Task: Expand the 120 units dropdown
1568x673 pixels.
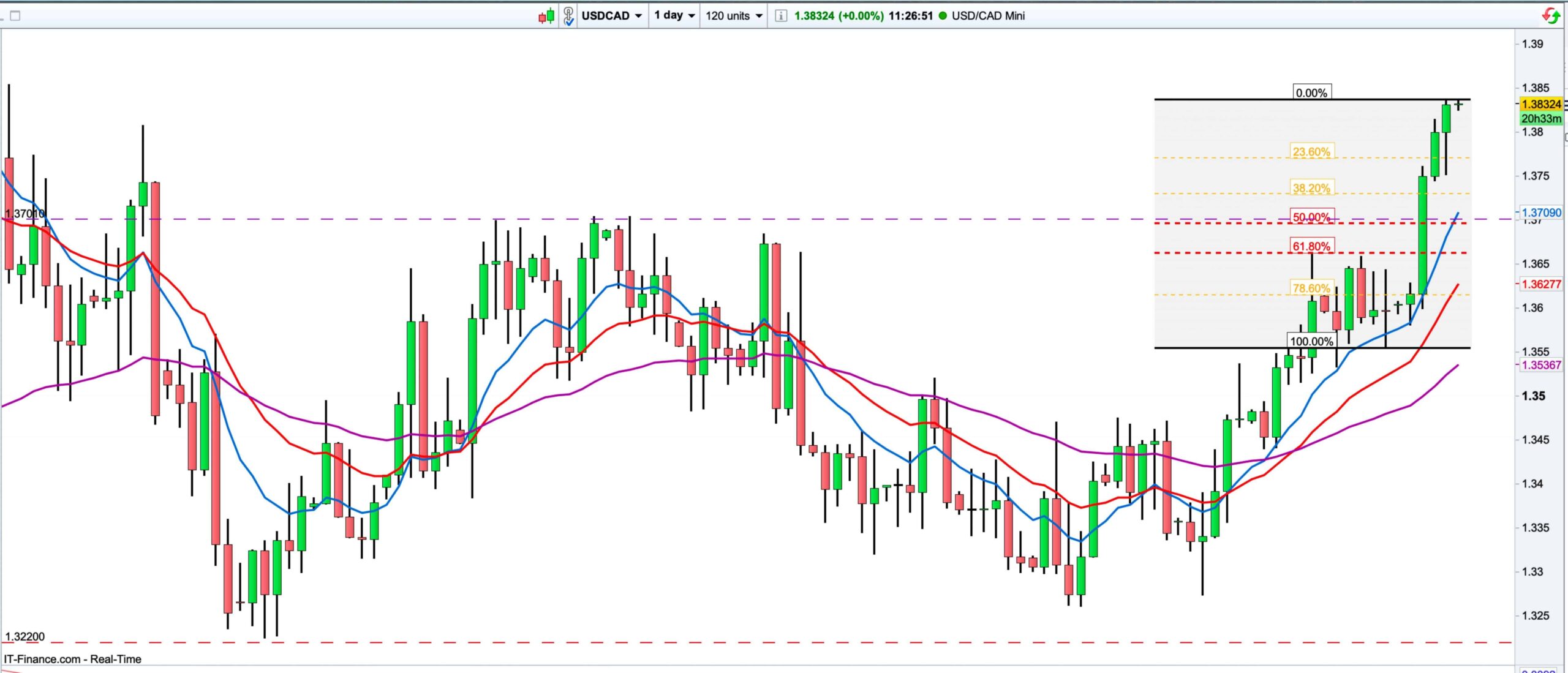Action: pos(733,16)
